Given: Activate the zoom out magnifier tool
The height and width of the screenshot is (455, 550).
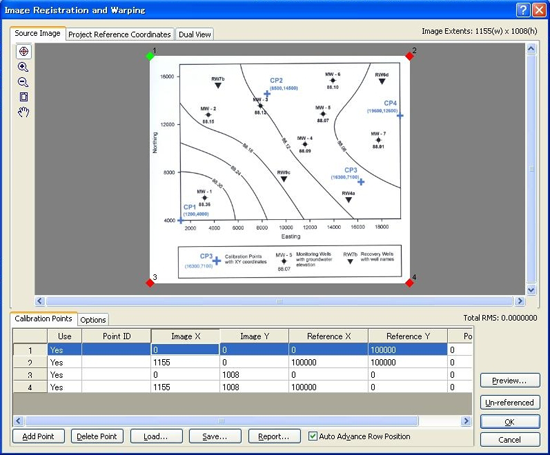Looking at the screenshot, I should [24, 82].
